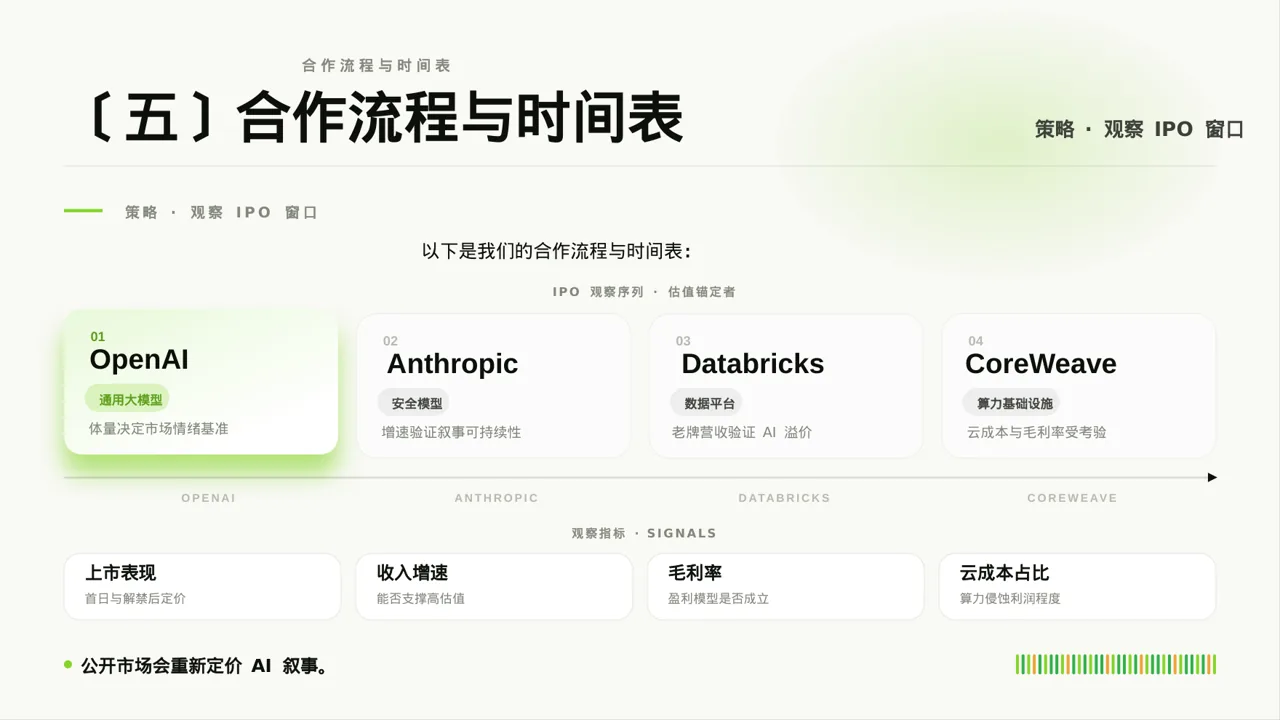1280x720 pixels.
Task: Click the 毛利率 signal heading
Action: [x=695, y=573]
